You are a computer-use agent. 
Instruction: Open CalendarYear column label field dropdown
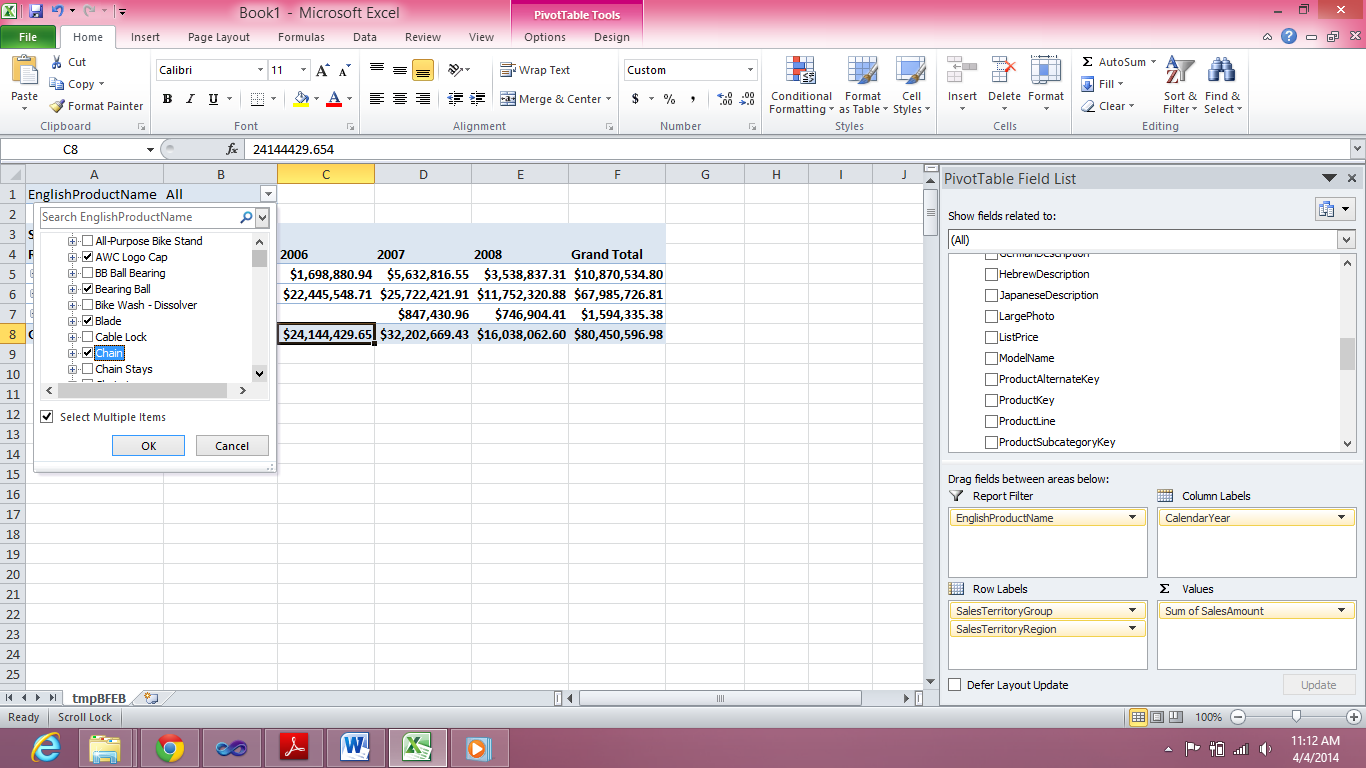click(x=1342, y=518)
